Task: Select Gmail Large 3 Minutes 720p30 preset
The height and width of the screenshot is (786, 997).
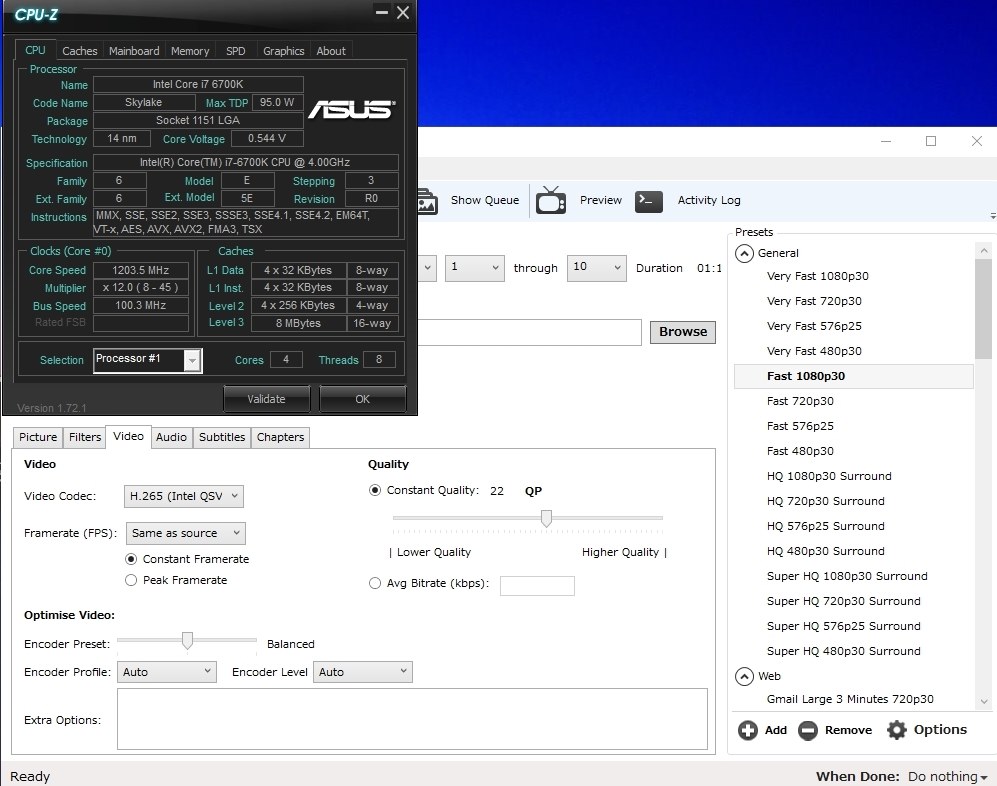Action: pyautogui.click(x=850, y=699)
